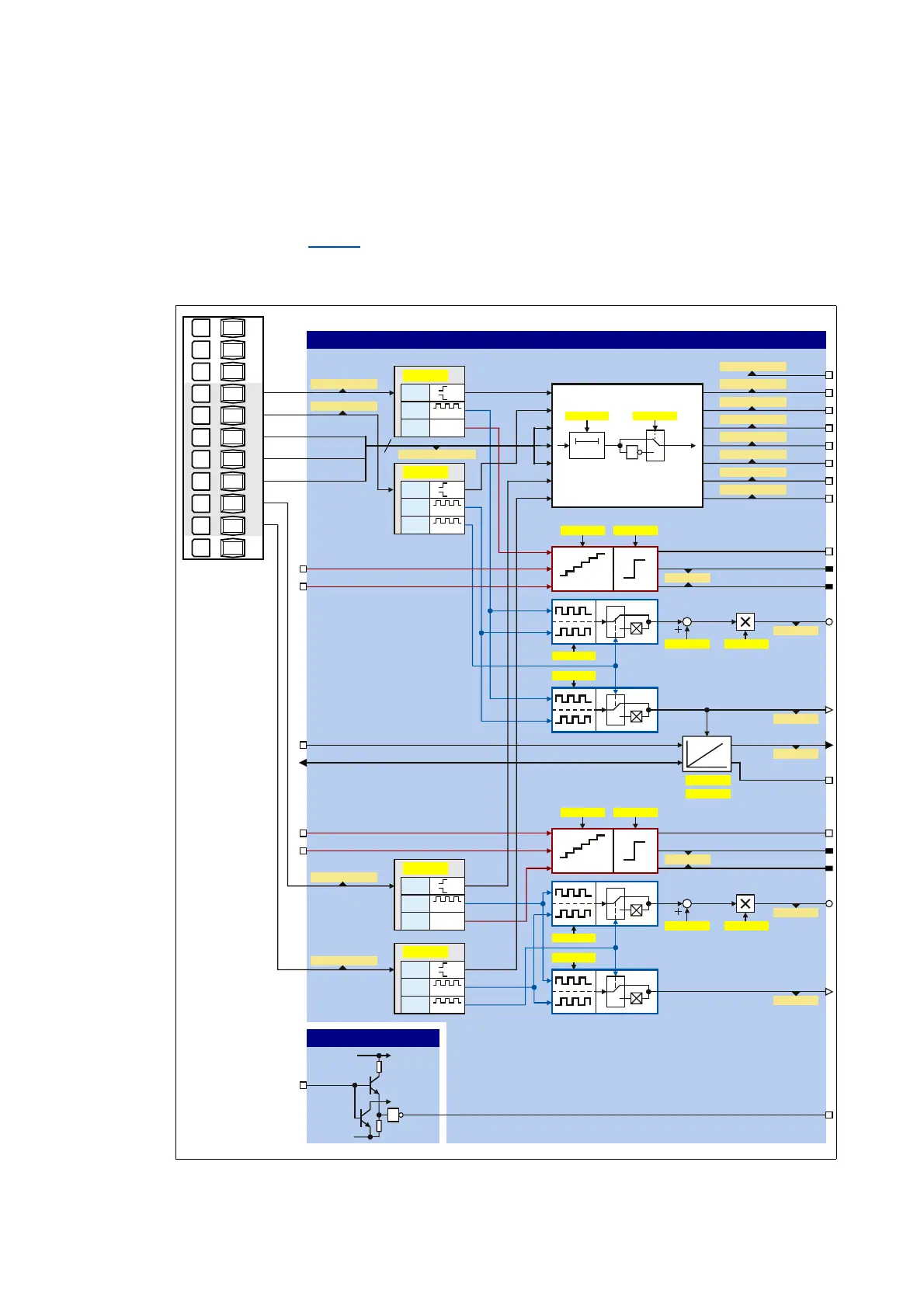Click the step symbol in the lower red block
The height and width of the screenshot is (1308, 924).
[635, 851]
